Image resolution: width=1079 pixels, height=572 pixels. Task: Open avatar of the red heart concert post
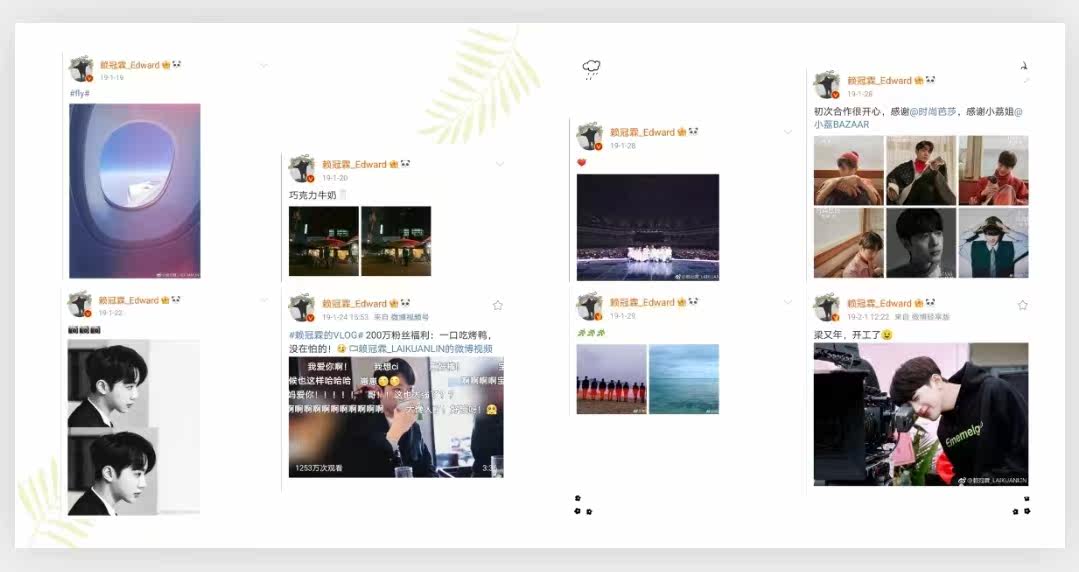point(589,136)
